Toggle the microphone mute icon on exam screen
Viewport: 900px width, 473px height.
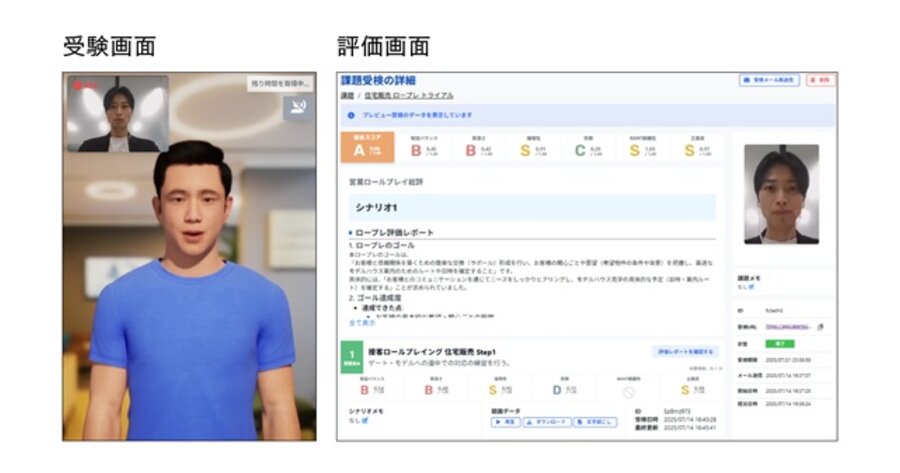click(297, 107)
